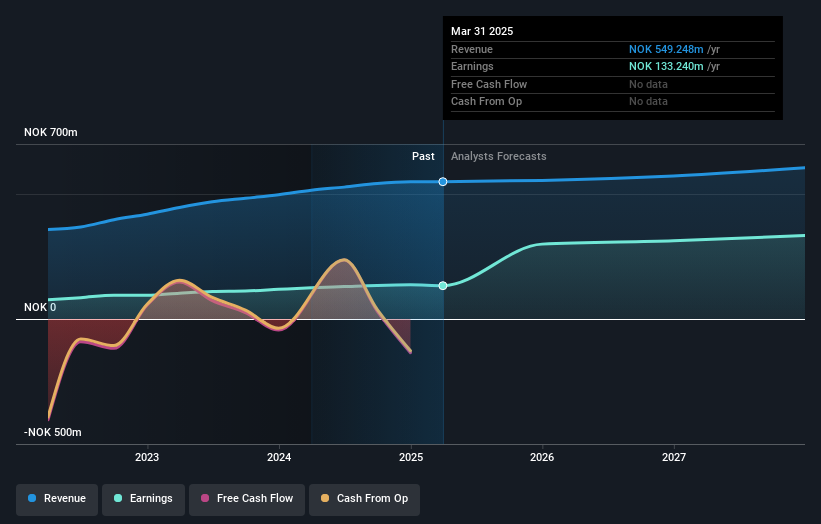Click the NOK 133.240m earnings value

pyautogui.click(x=666, y=66)
